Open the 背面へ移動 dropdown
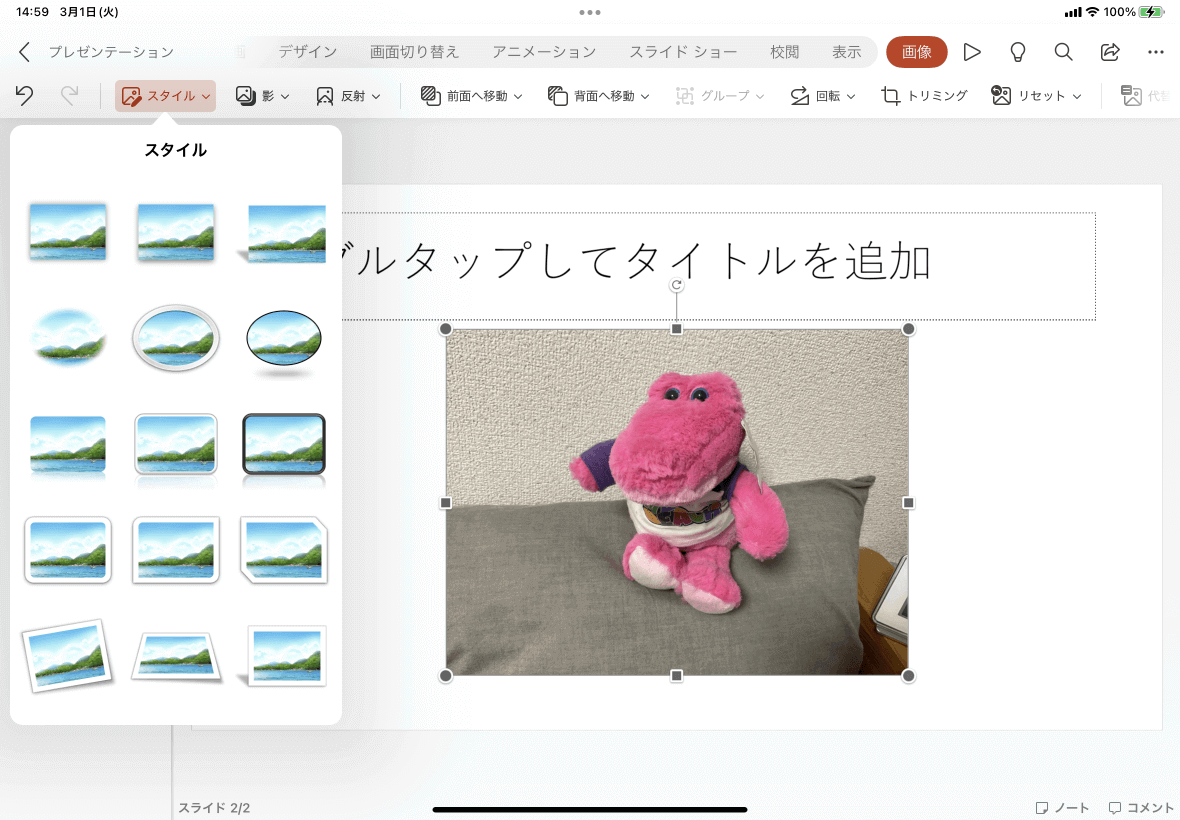Image resolution: width=1180 pixels, height=820 pixels. point(598,96)
